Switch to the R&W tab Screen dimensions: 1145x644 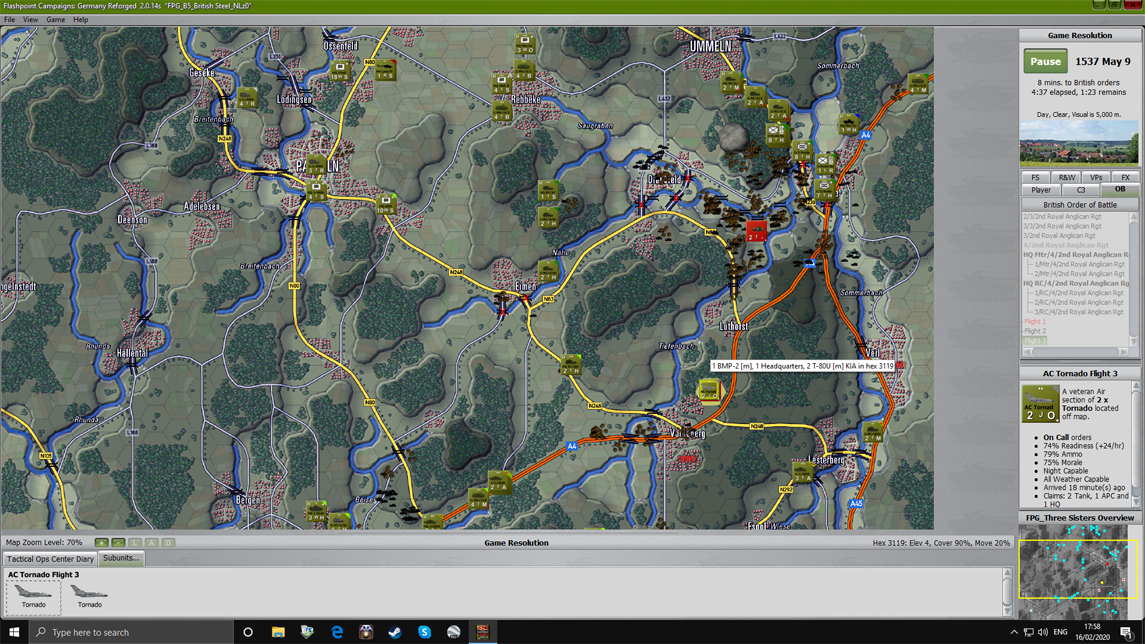pos(1066,177)
